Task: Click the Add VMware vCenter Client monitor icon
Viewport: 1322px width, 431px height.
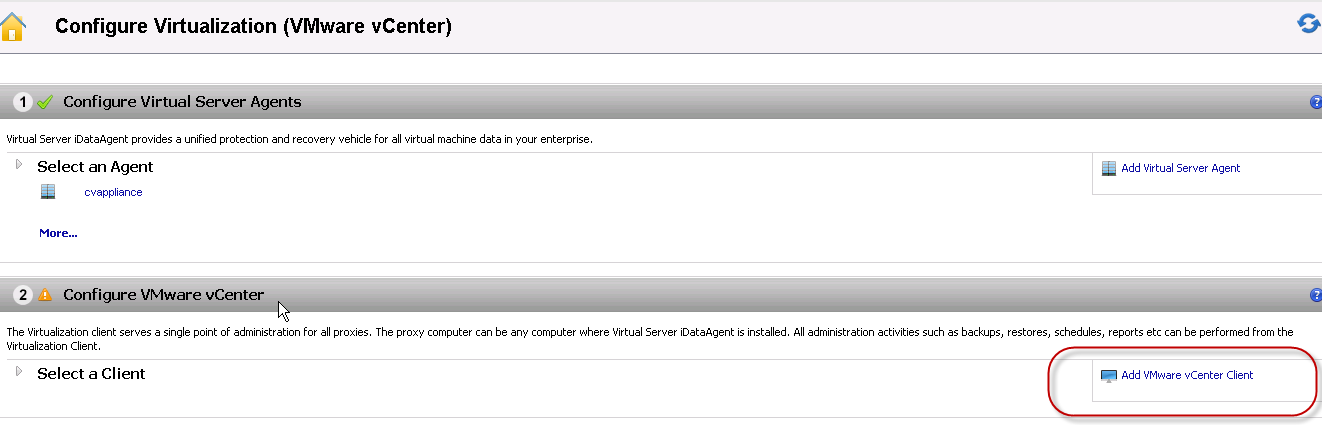Action: tap(1108, 376)
